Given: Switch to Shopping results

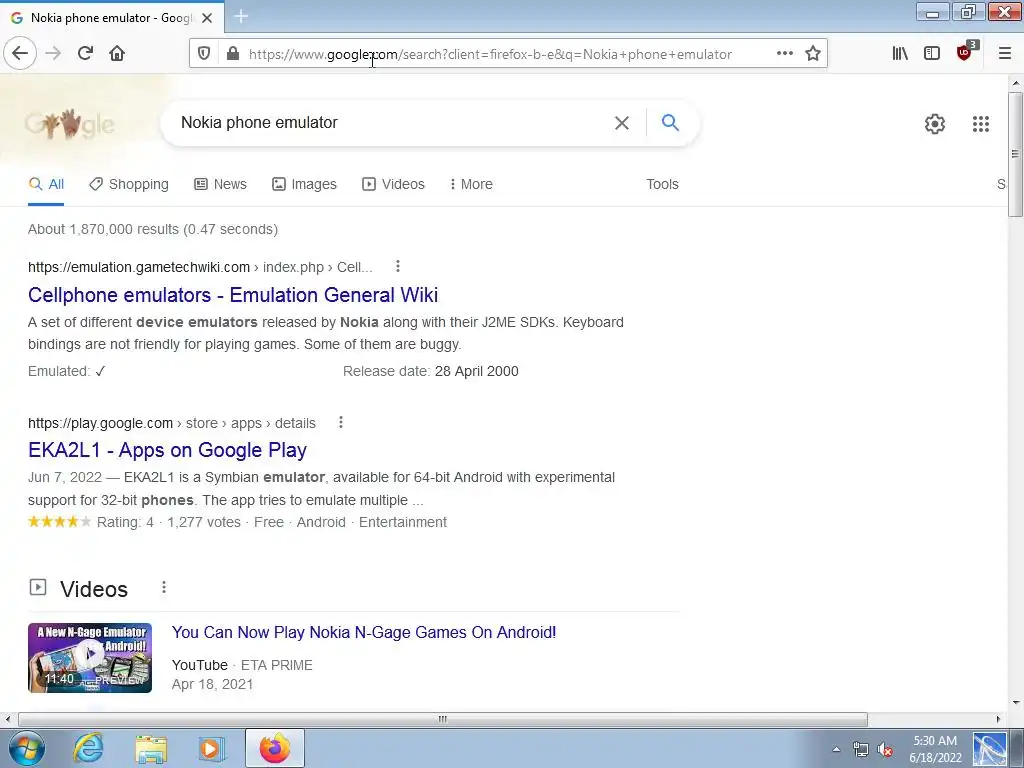Looking at the screenshot, I should tap(129, 184).
